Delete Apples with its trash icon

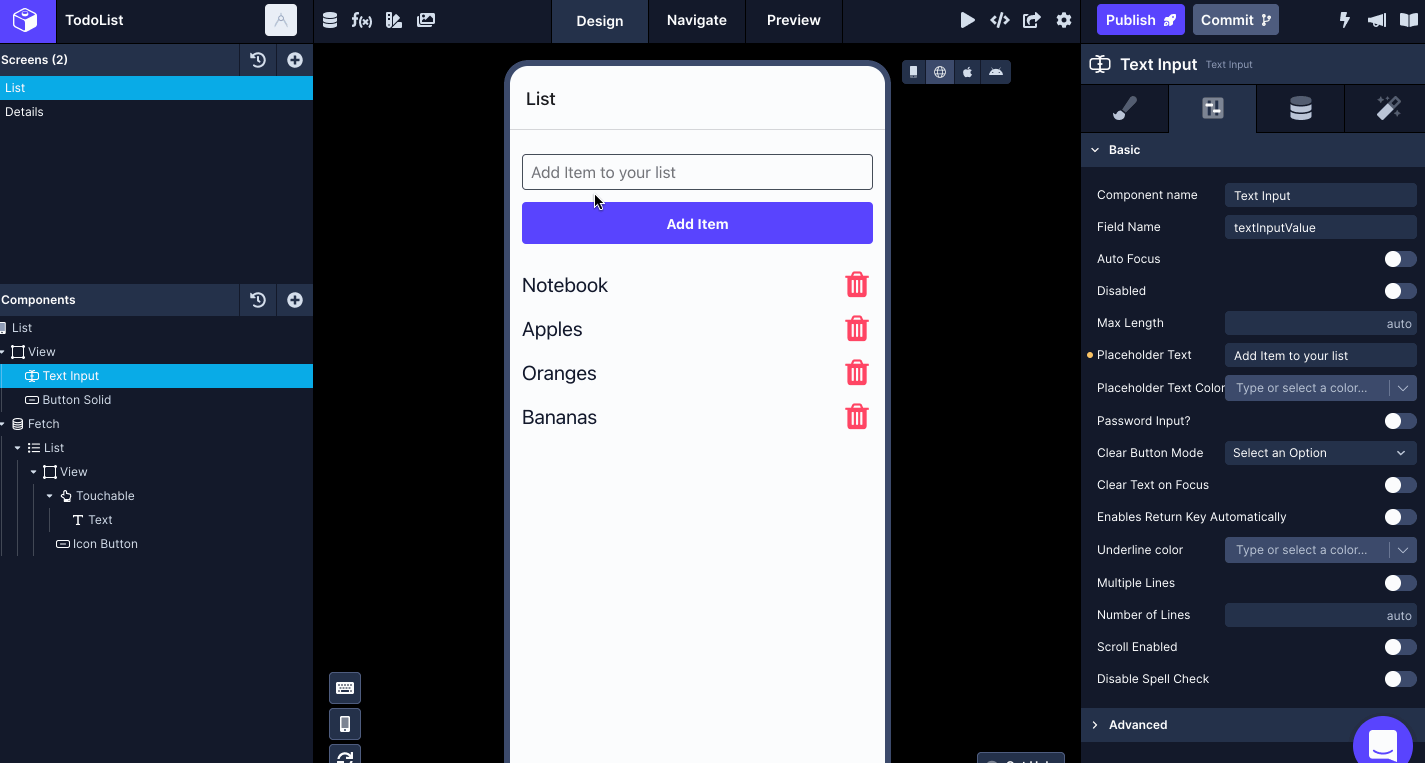pos(857,329)
